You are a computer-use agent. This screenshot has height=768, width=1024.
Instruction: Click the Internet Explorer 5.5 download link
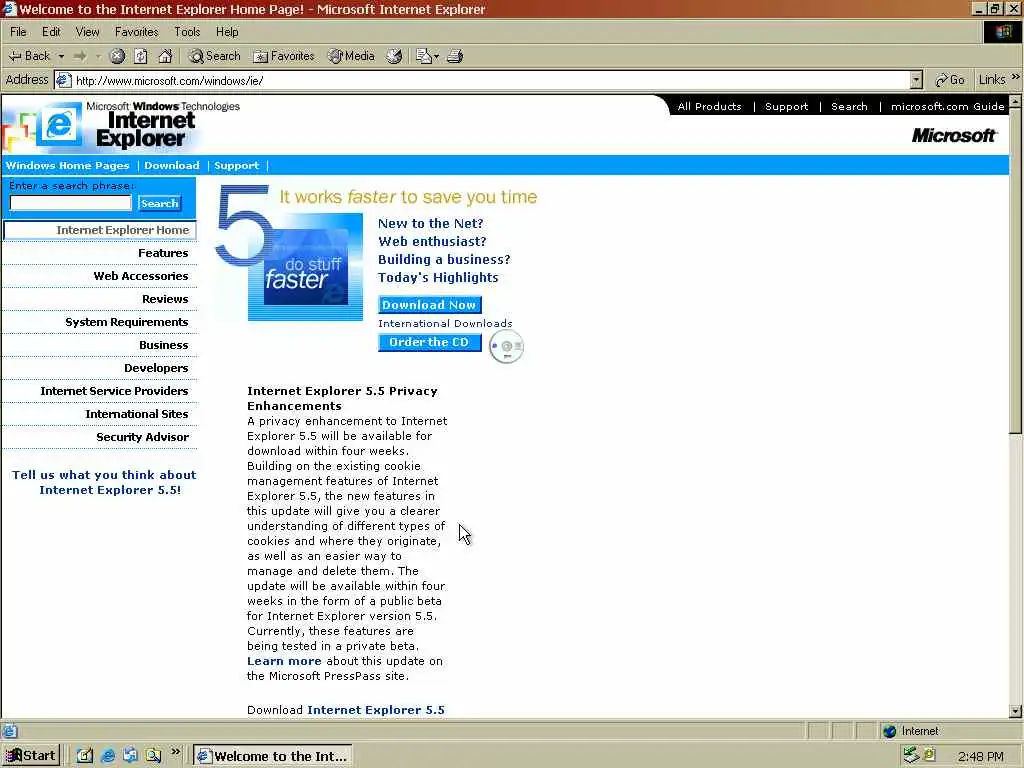click(x=376, y=710)
